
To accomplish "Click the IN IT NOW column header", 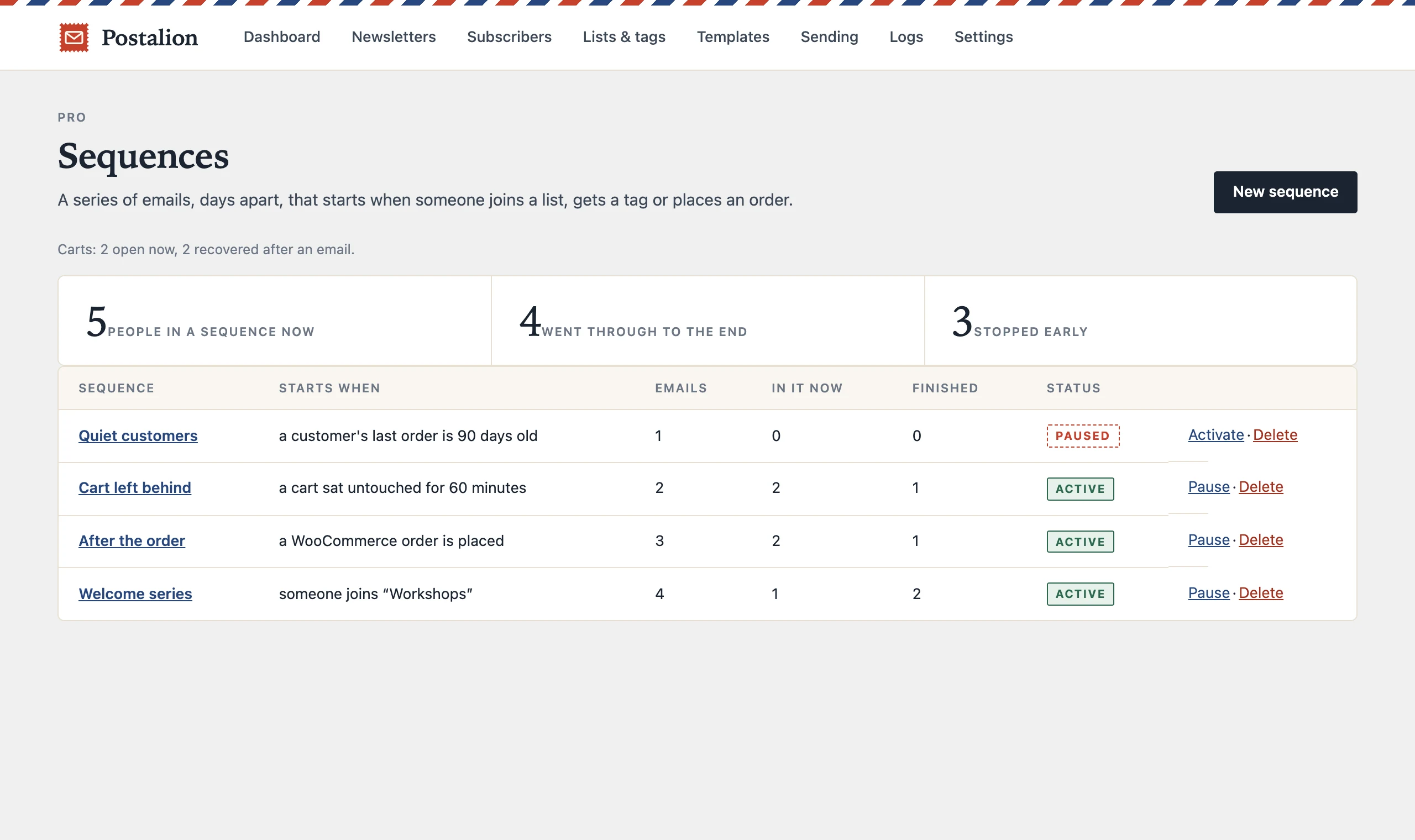I will (x=806, y=389).
